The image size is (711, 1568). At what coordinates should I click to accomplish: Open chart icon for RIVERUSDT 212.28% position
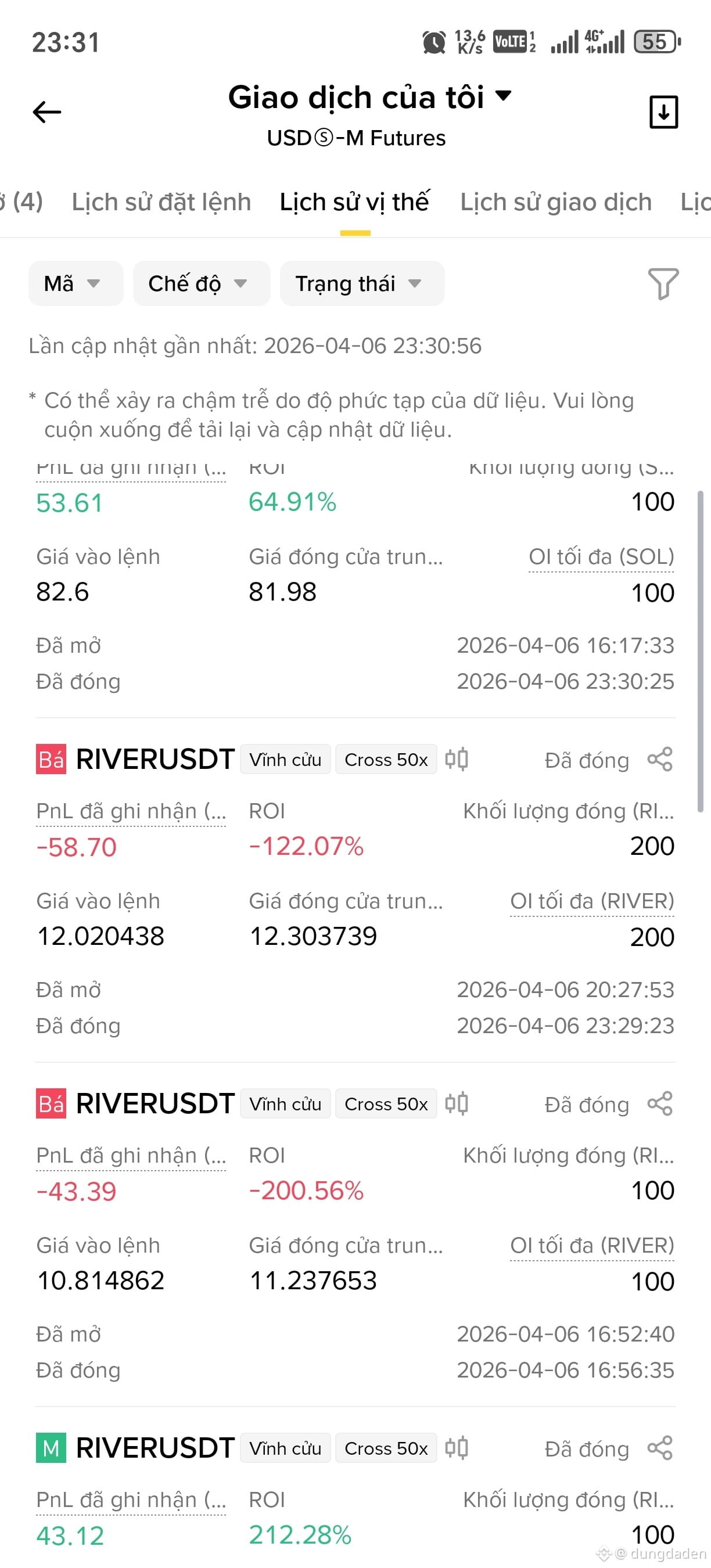click(457, 1448)
